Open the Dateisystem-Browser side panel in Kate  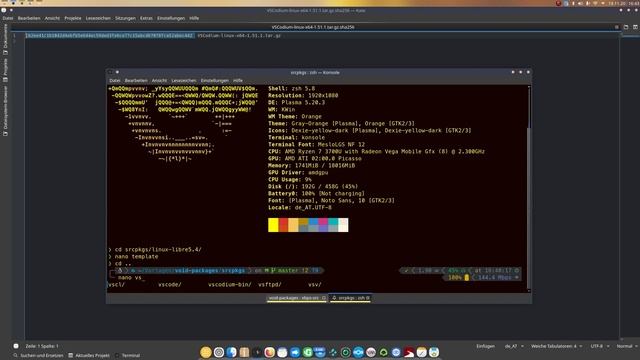tap(5, 111)
